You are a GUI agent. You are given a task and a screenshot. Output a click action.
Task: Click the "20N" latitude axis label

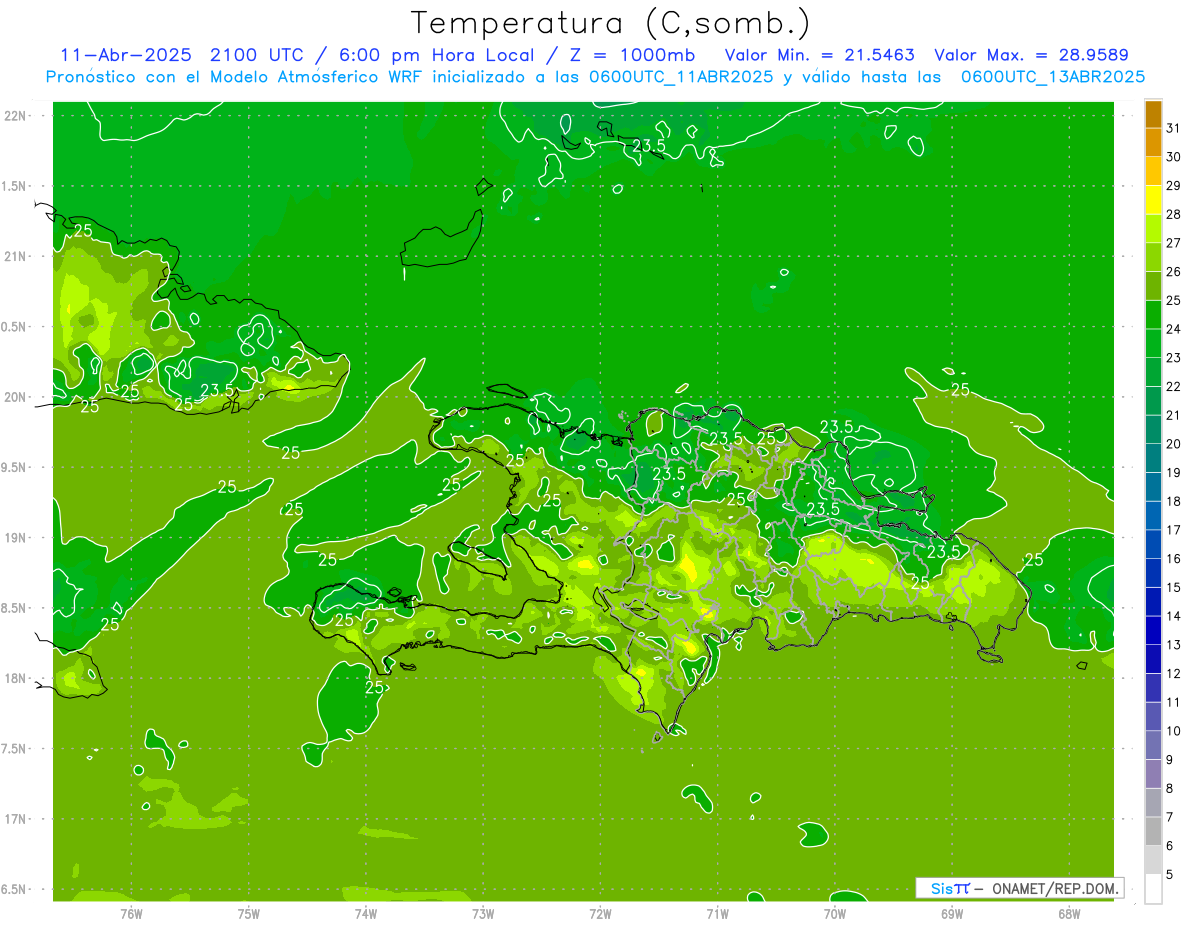[x=16, y=397]
